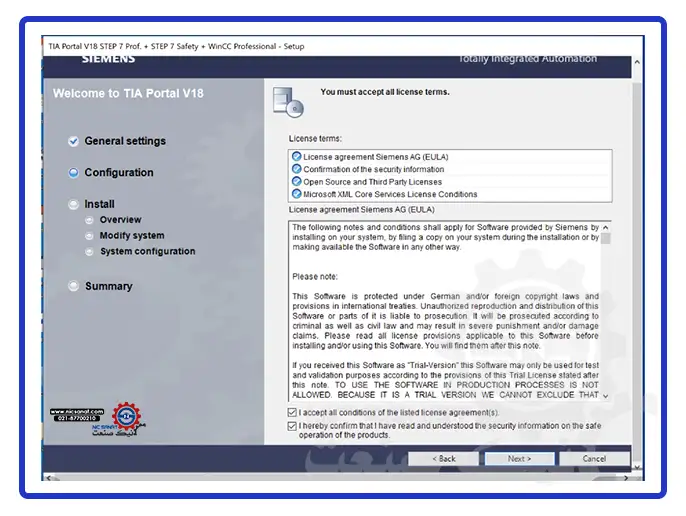Click the Modify system sub-step bullet icon

[x=89, y=236]
